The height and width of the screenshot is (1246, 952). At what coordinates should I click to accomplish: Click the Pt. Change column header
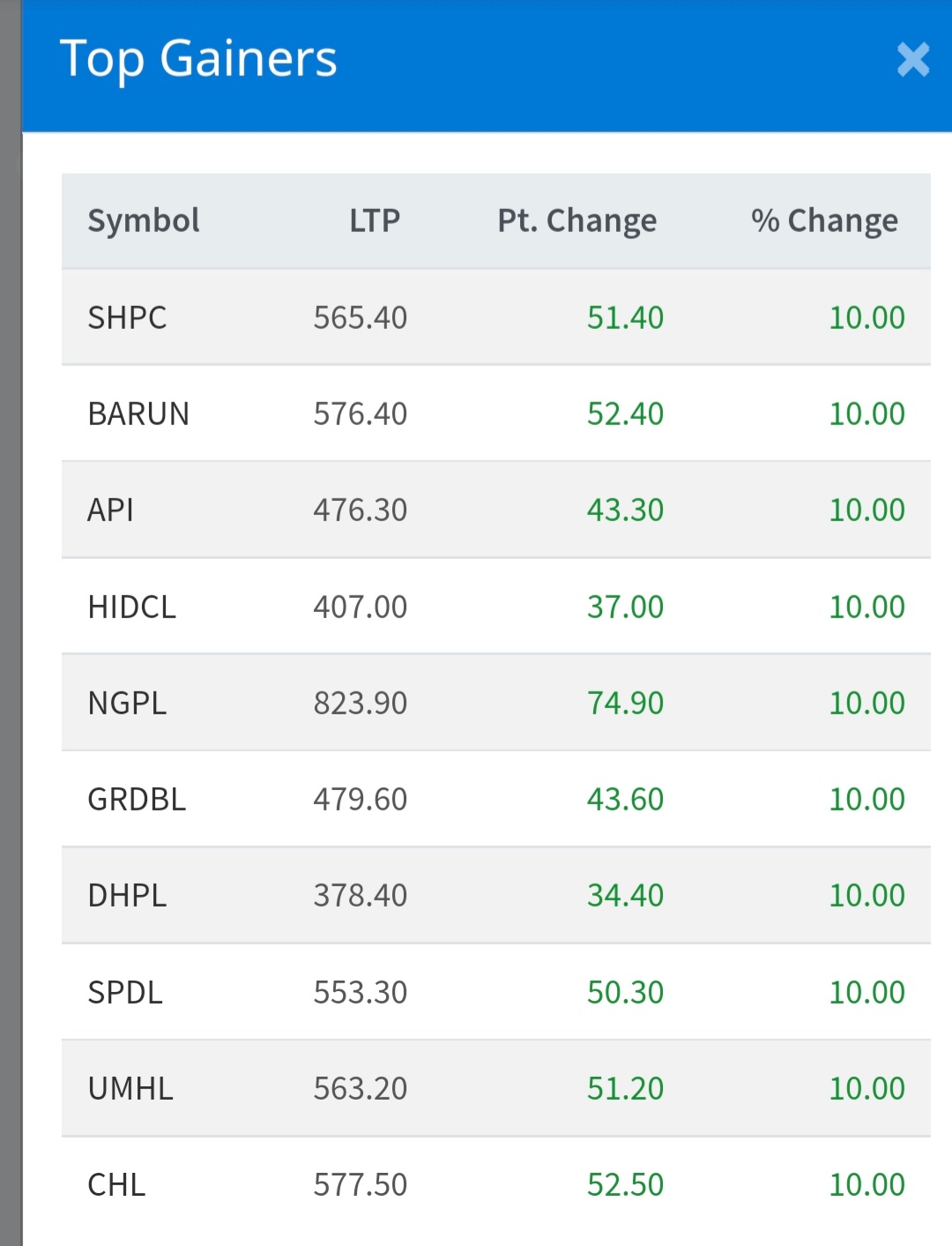point(577,220)
